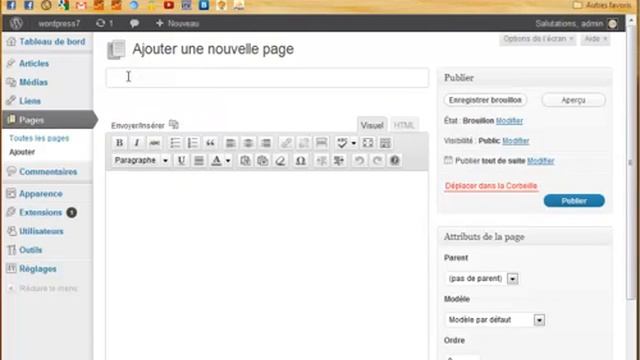Viewport: 640px width, 360px height.
Task: Toggle the kitchen sink toolbar row
Action: pyautogui.click(x=385, y=143)
